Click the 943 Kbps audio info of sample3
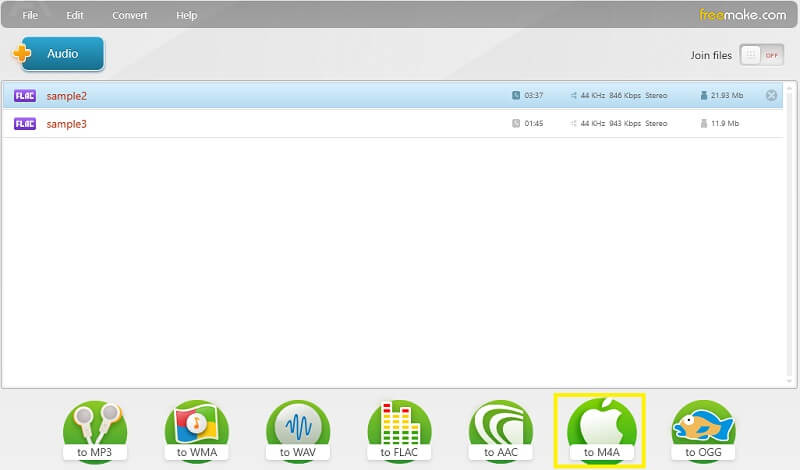Screen dimensions: 800x470 [624, 123]
